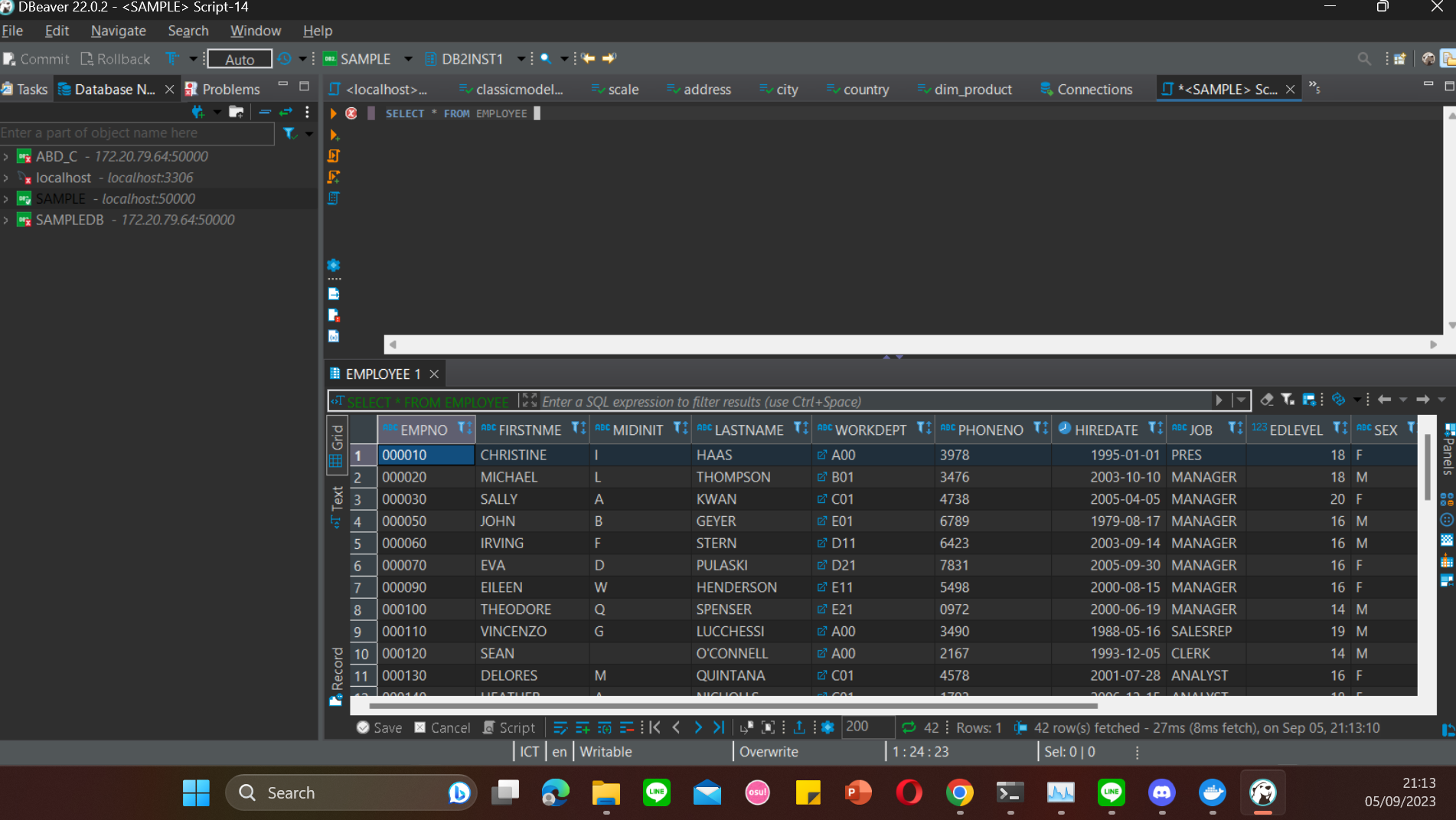Open the DB2INST1 schema selector

[x=475, y=59]
